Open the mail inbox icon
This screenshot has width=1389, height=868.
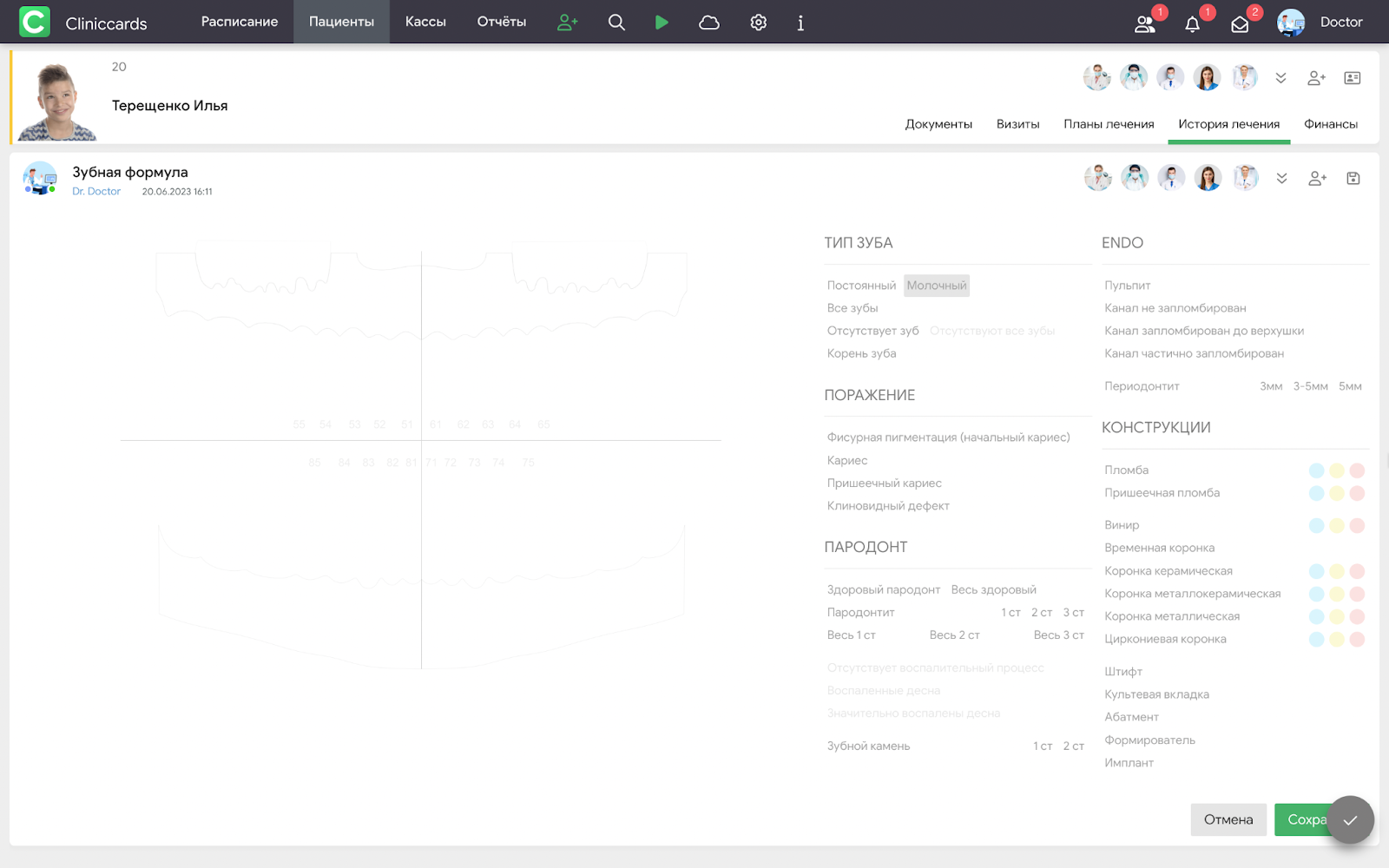pos(1240,24)
